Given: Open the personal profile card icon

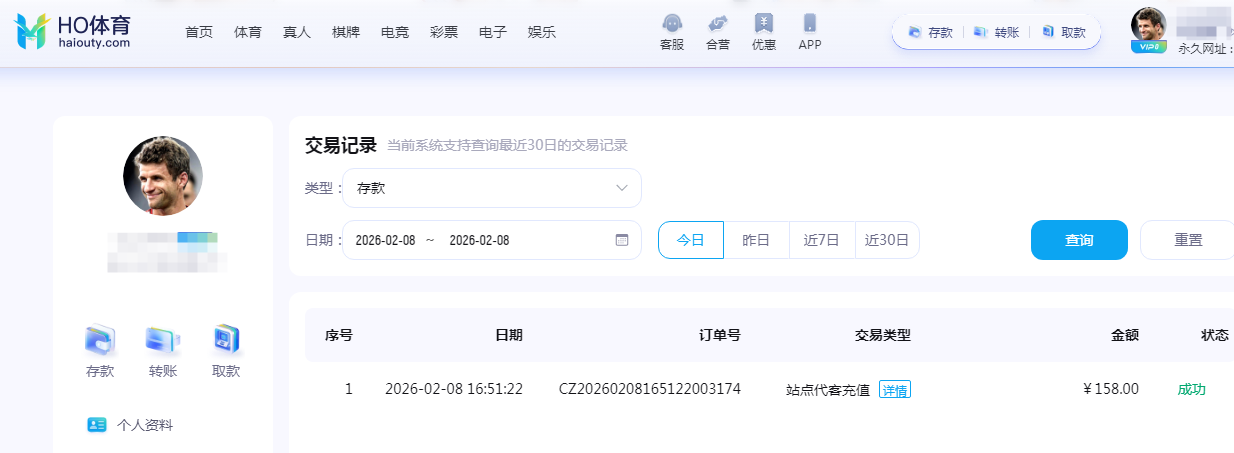Looking at the screenshot, I should 97,425.
